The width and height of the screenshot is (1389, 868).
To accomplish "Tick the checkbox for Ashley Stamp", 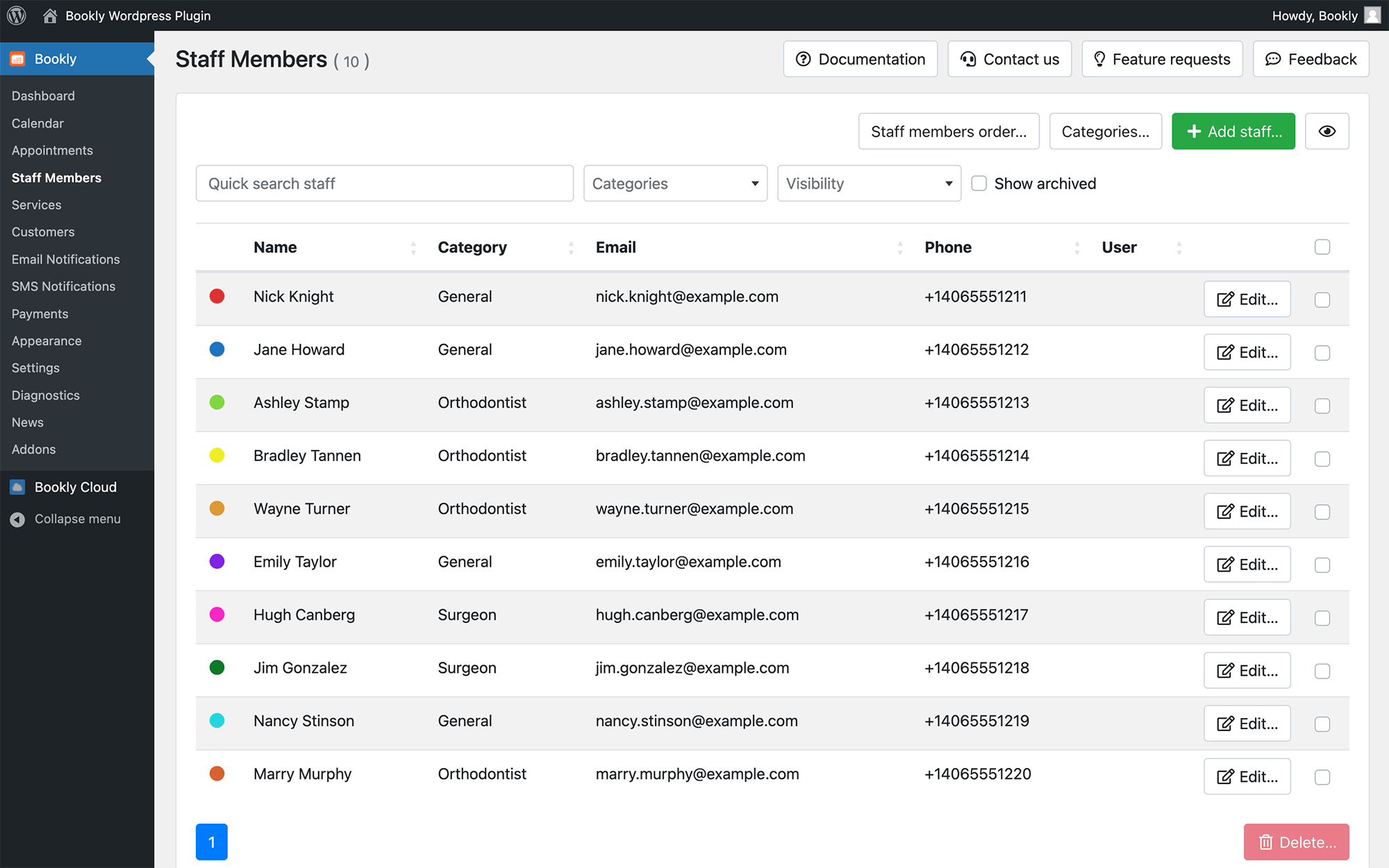I will tap(1322, 406).
